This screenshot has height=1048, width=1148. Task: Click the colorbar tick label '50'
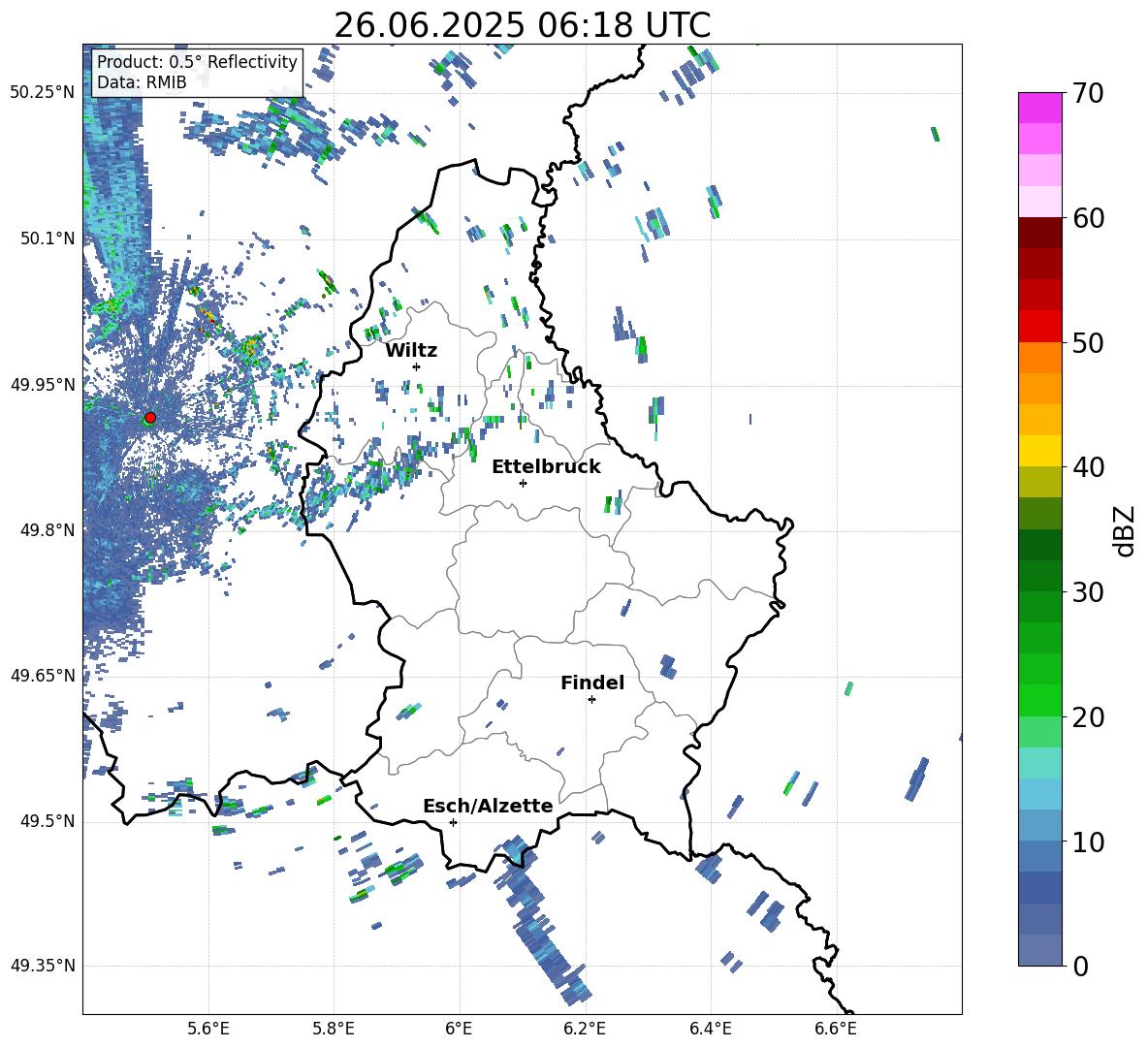pyautogui.click(x=1088, y=342)
